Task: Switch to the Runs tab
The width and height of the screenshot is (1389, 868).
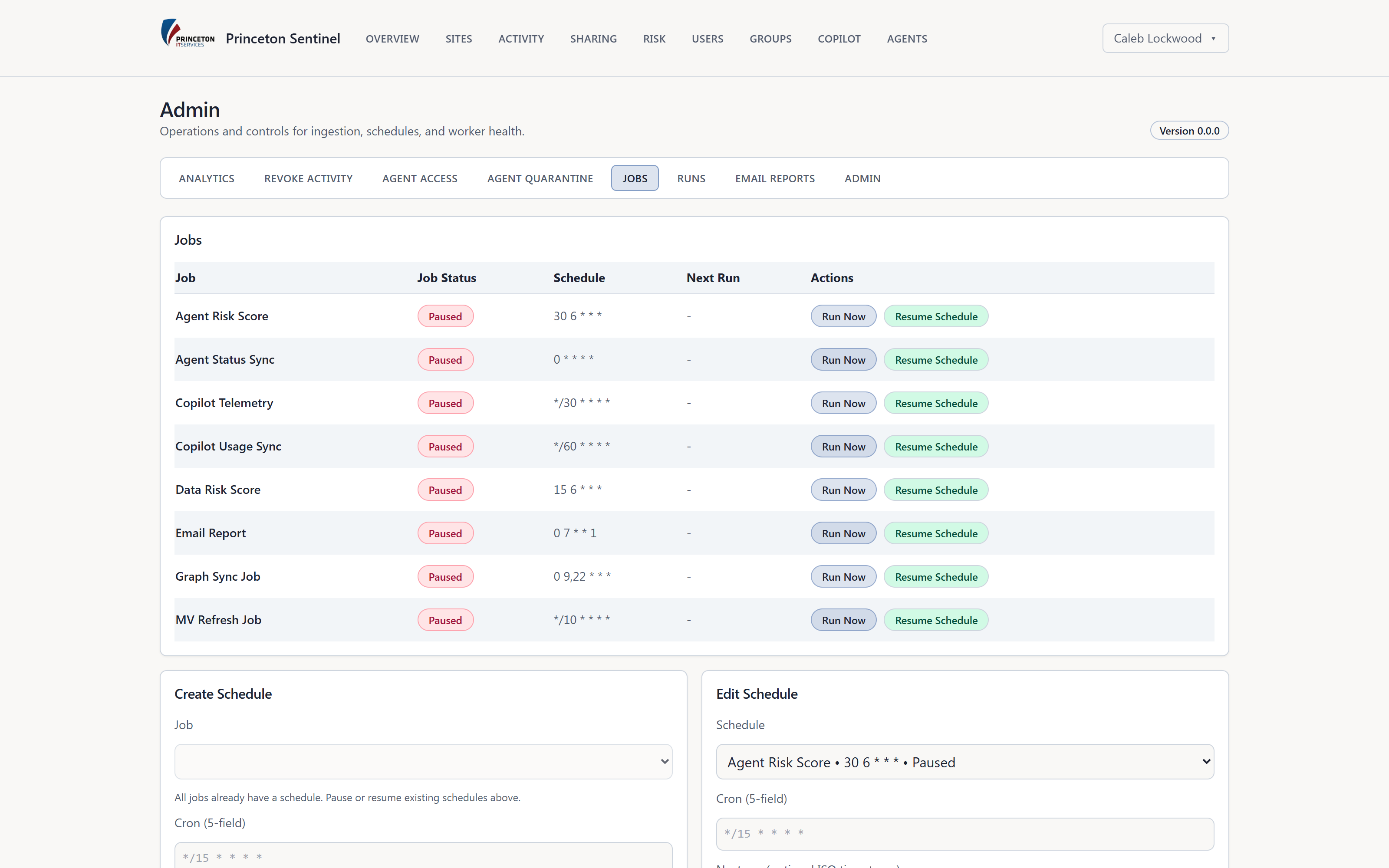Action: pyautogui.click(x=691, y=178)
